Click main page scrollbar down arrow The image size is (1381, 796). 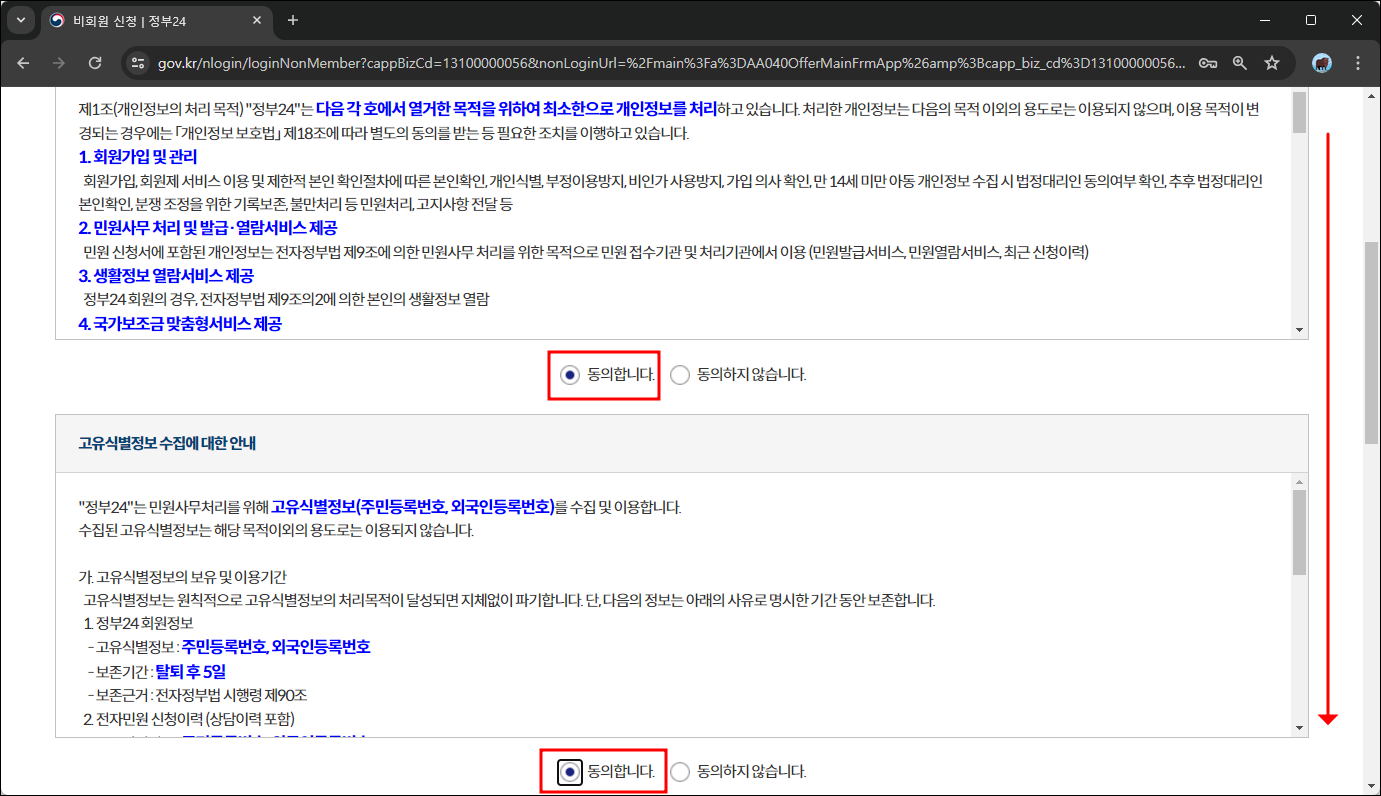[x=1371, y=787]
